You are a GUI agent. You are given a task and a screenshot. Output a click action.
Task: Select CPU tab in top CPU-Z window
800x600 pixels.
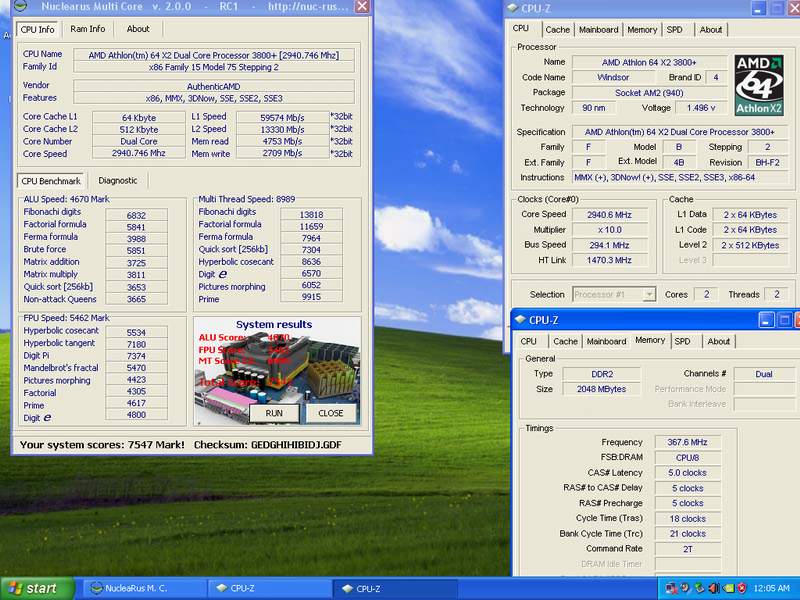point(521,29)
